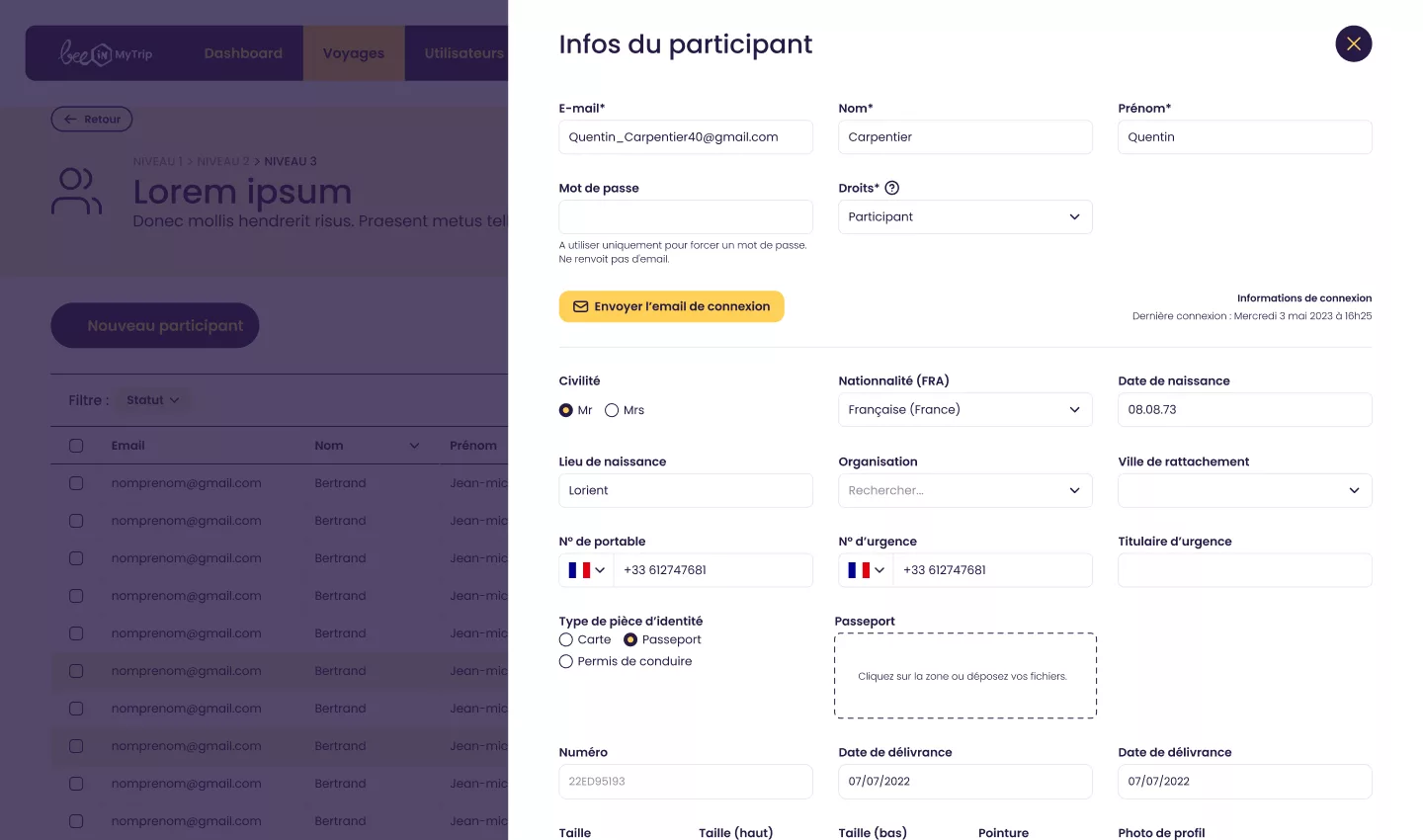The height and width of the screenshot is (840, 1423).
Task: Click the French flag in N° de portable
Action: (579, 570)
